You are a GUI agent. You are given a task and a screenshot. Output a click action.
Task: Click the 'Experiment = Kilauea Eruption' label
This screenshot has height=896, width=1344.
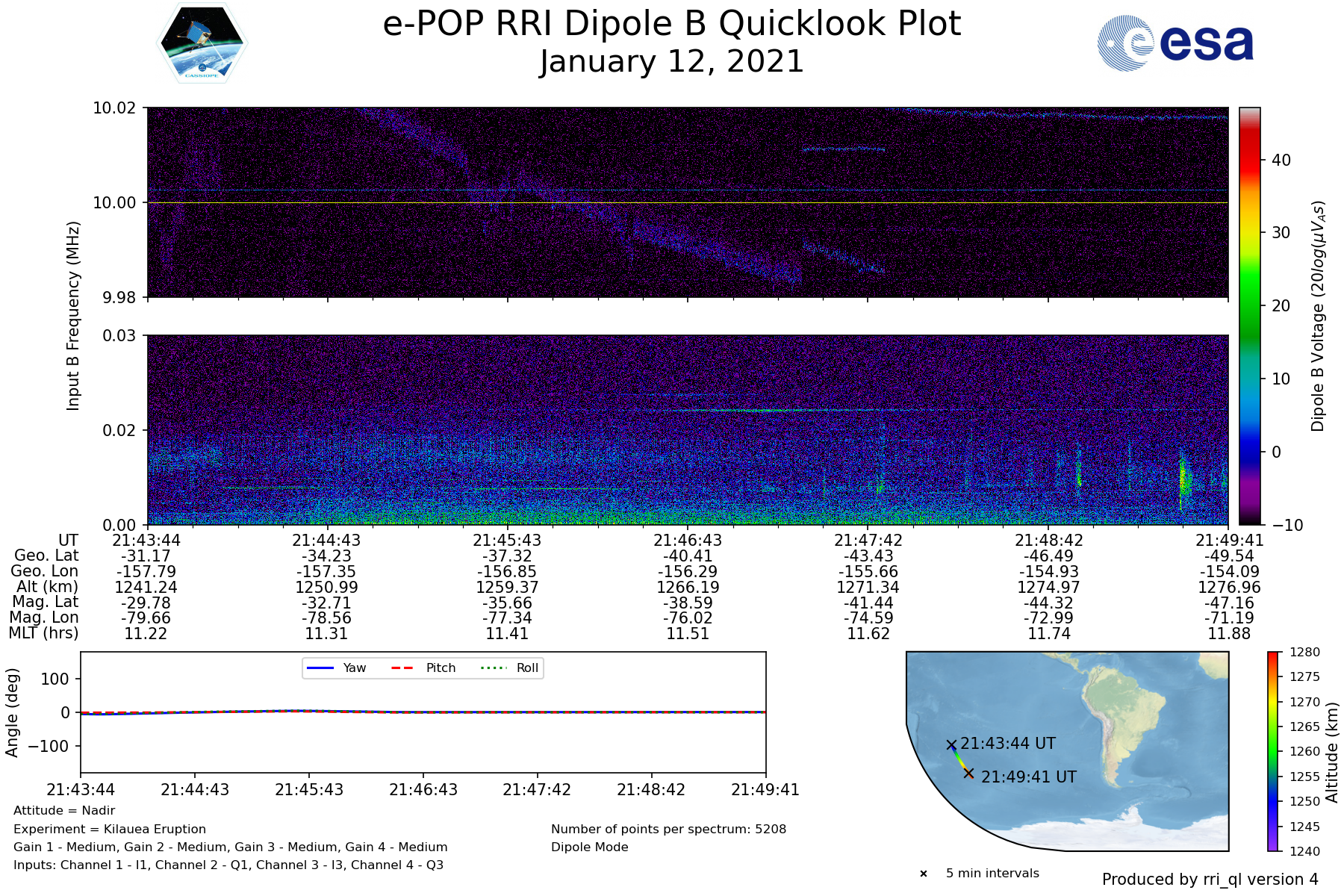point(110,829)
